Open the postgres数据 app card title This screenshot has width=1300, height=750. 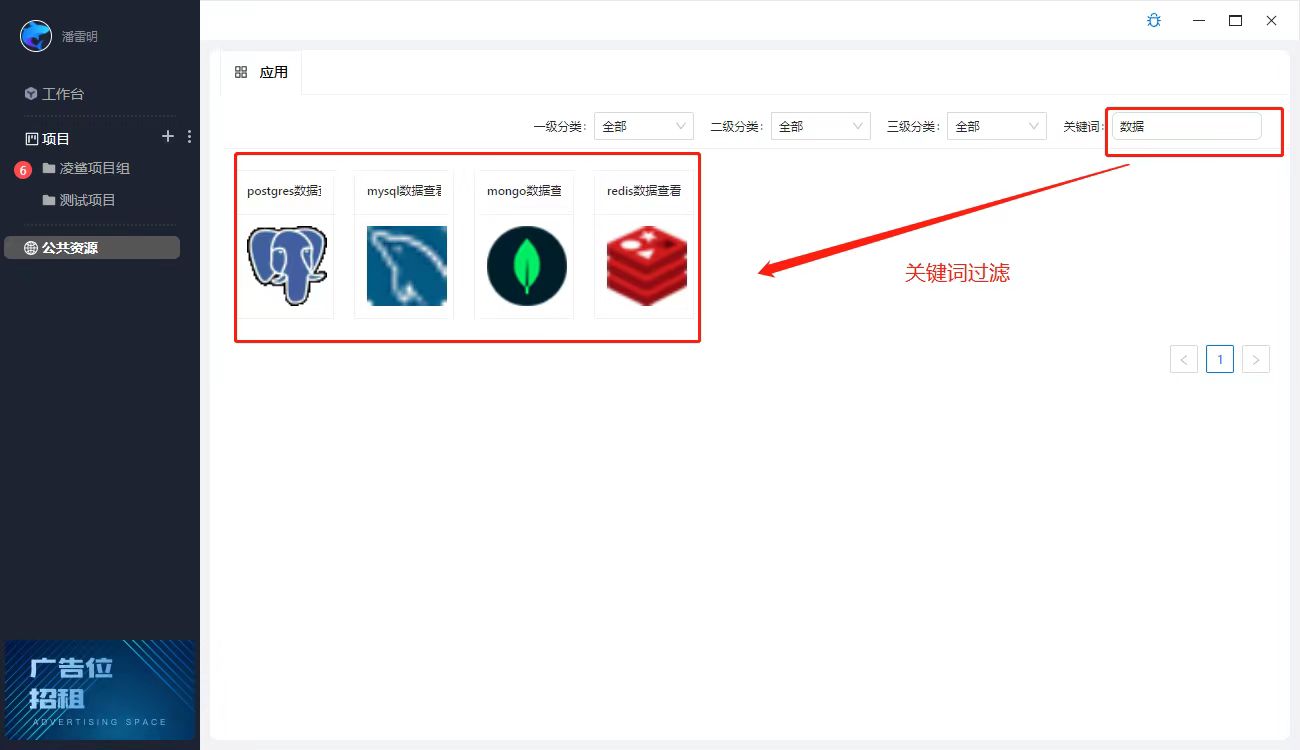pyautogui.click(x=284, y=191)
